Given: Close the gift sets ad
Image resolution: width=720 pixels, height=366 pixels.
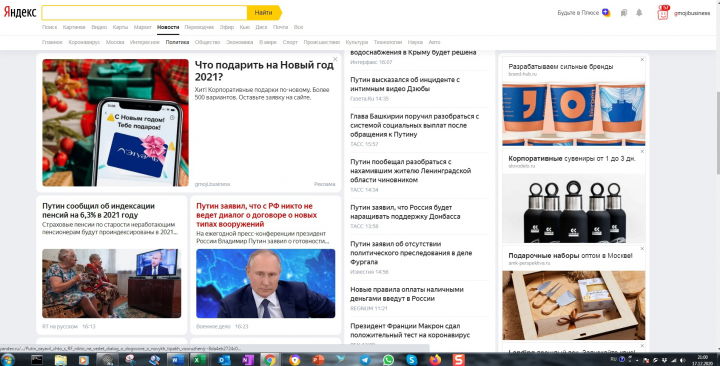Looking at the screenshot, I should (x=642, y=249).
